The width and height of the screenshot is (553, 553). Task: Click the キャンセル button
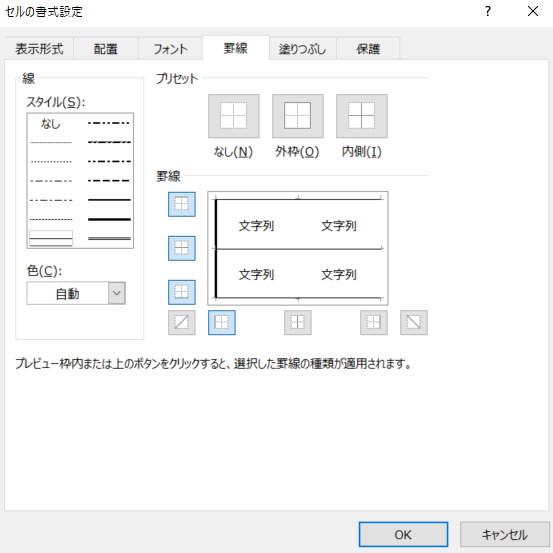click(505, 534)
